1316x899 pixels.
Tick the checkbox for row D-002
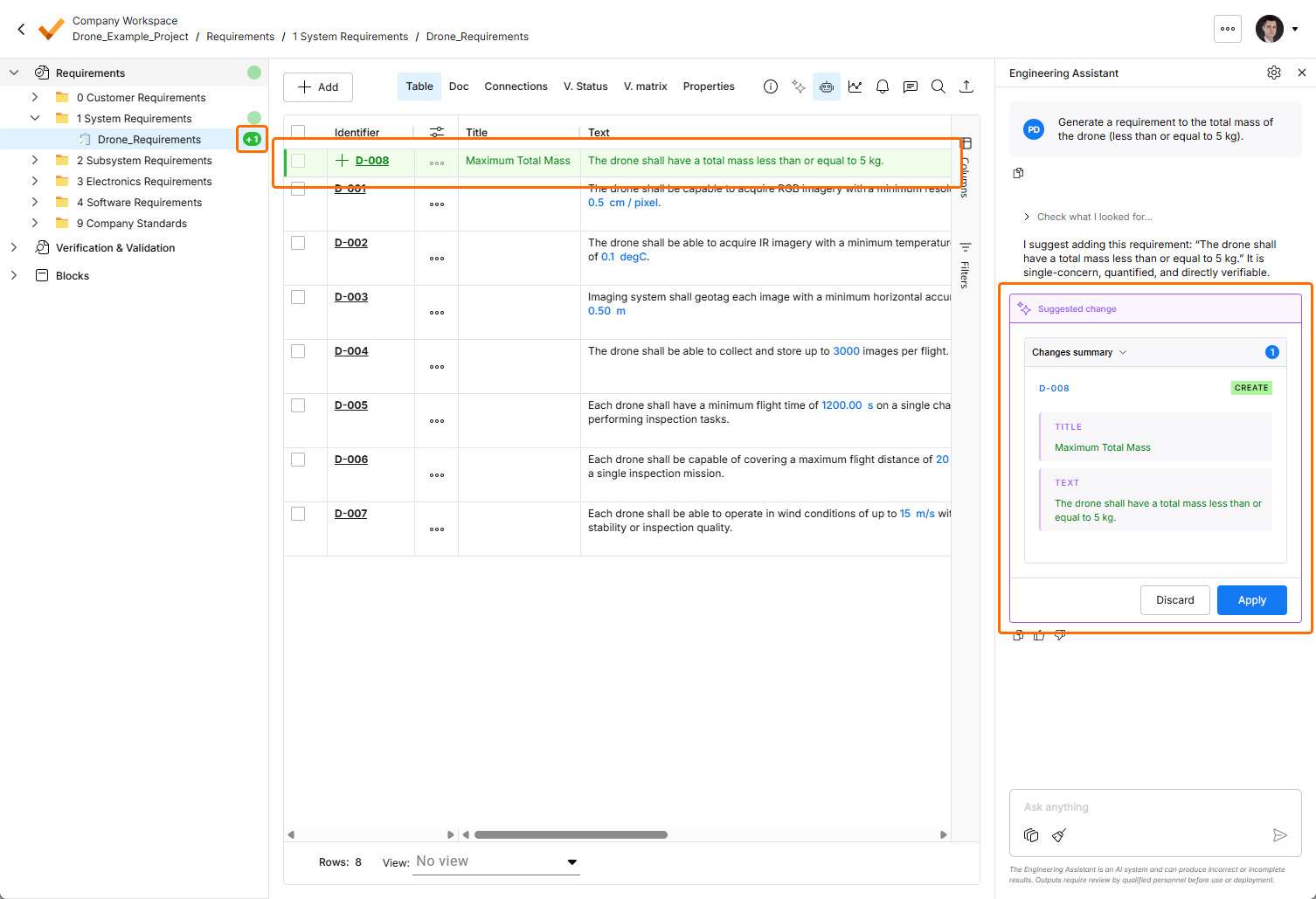298,243
